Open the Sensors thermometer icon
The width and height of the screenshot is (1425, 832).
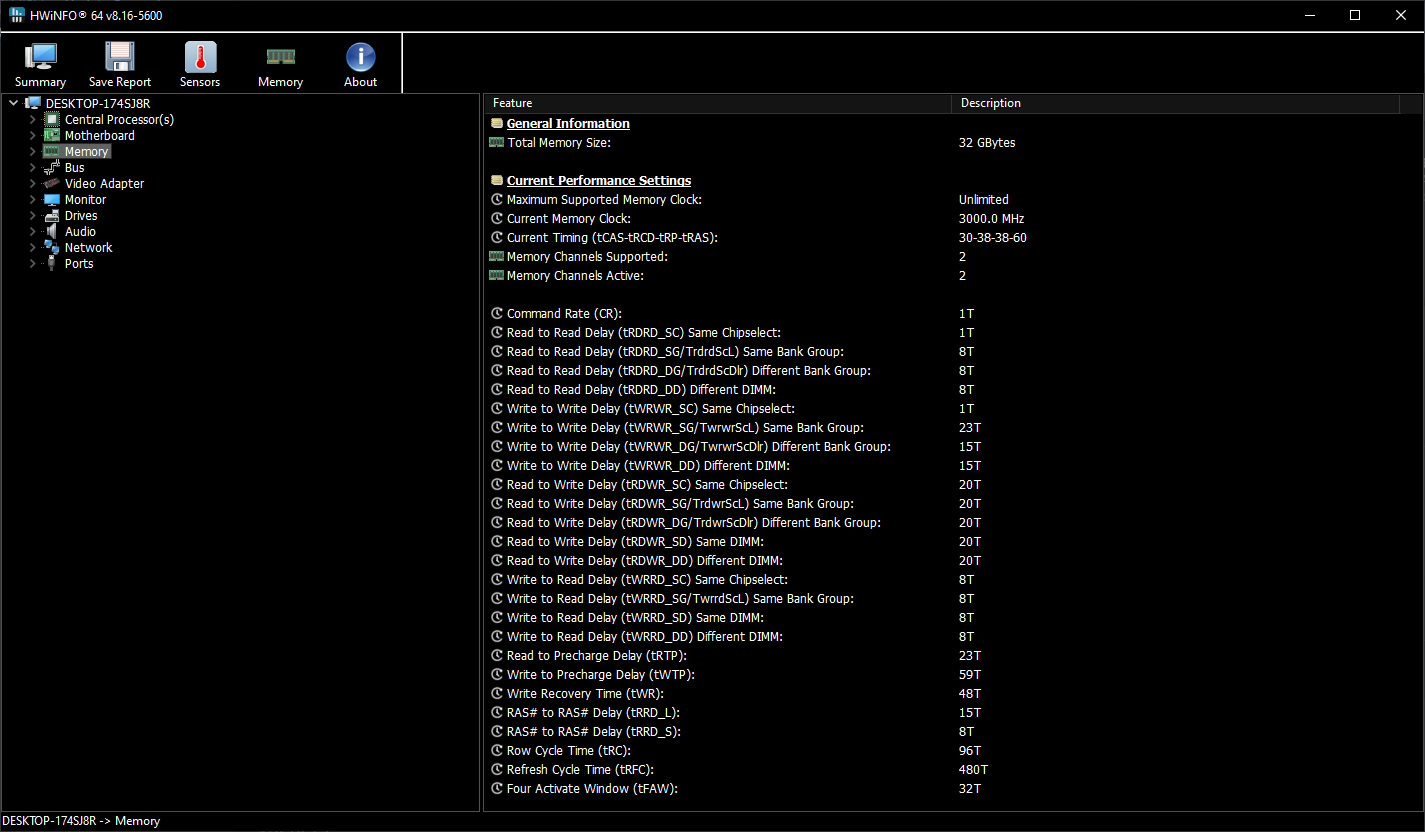tap(200, 57)
